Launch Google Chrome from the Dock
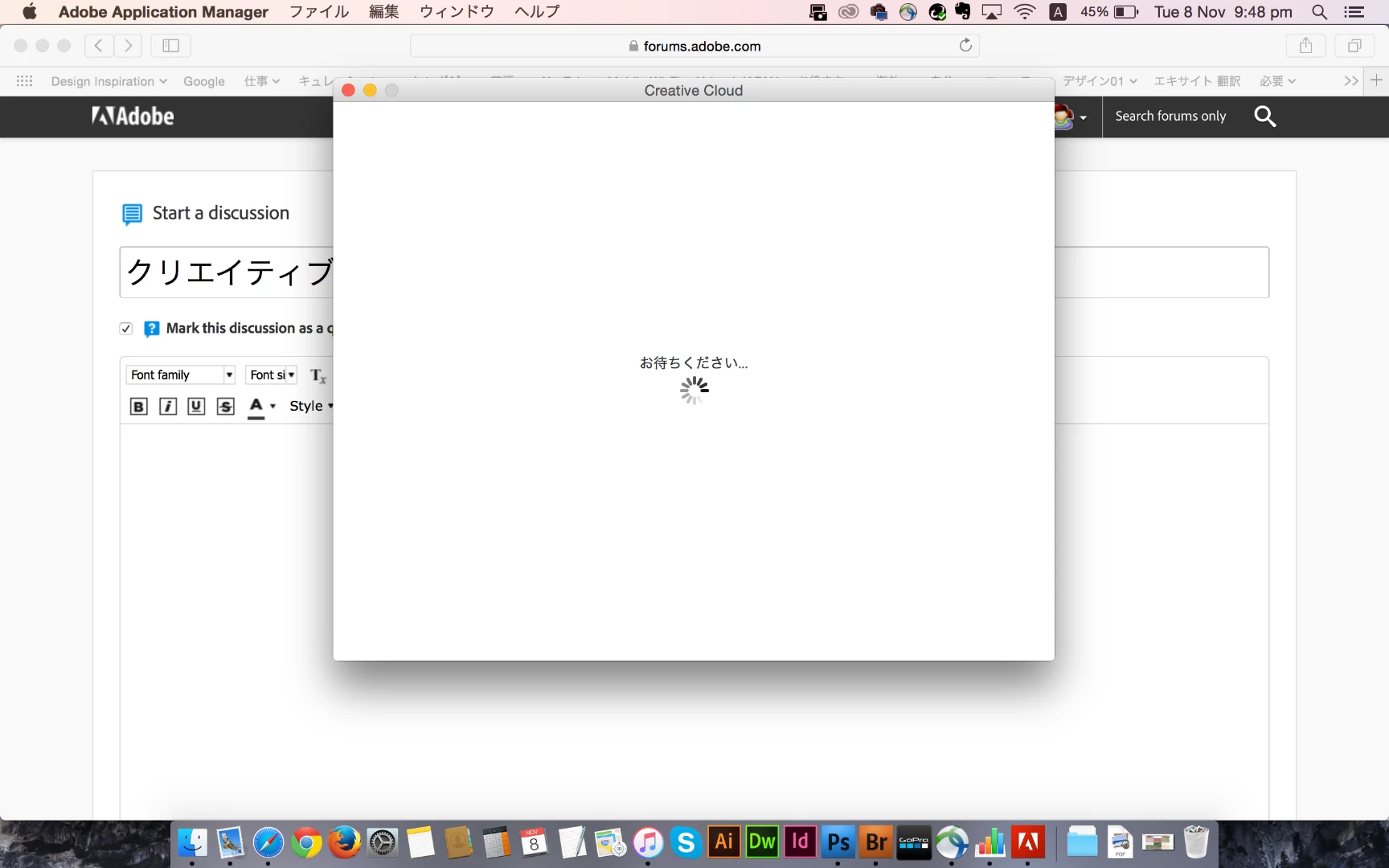 306,842
